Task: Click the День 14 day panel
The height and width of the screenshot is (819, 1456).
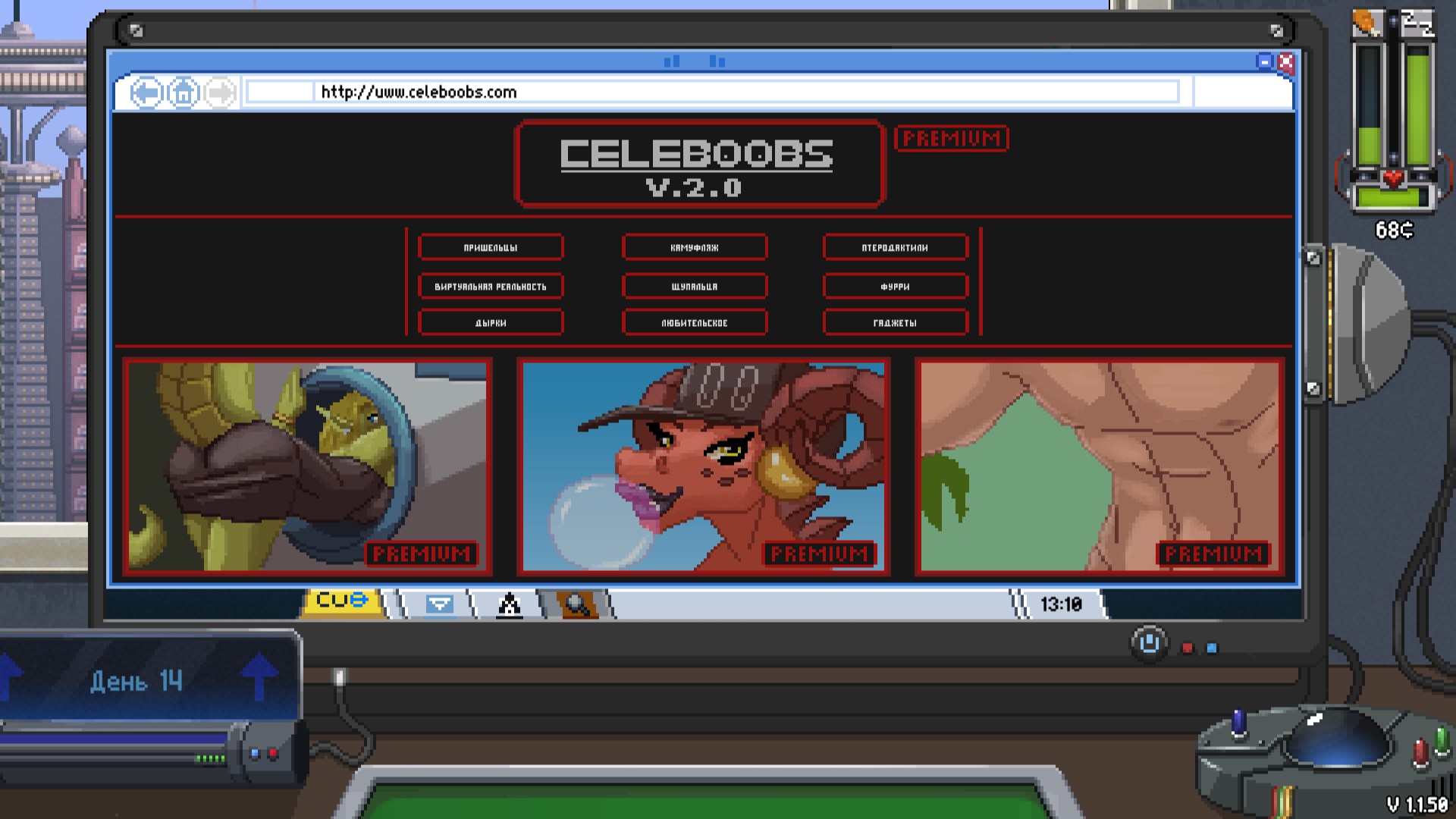Action: point(136,680)
